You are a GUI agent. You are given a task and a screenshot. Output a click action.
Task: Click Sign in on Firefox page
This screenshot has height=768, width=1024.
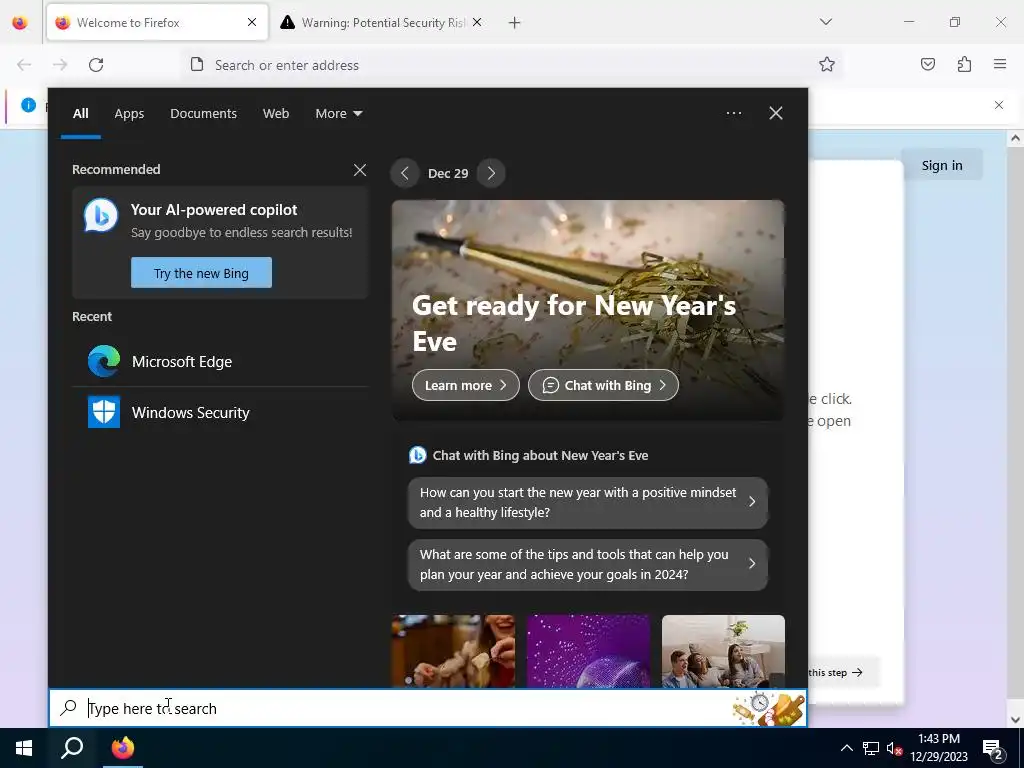(x=942, y=166)
